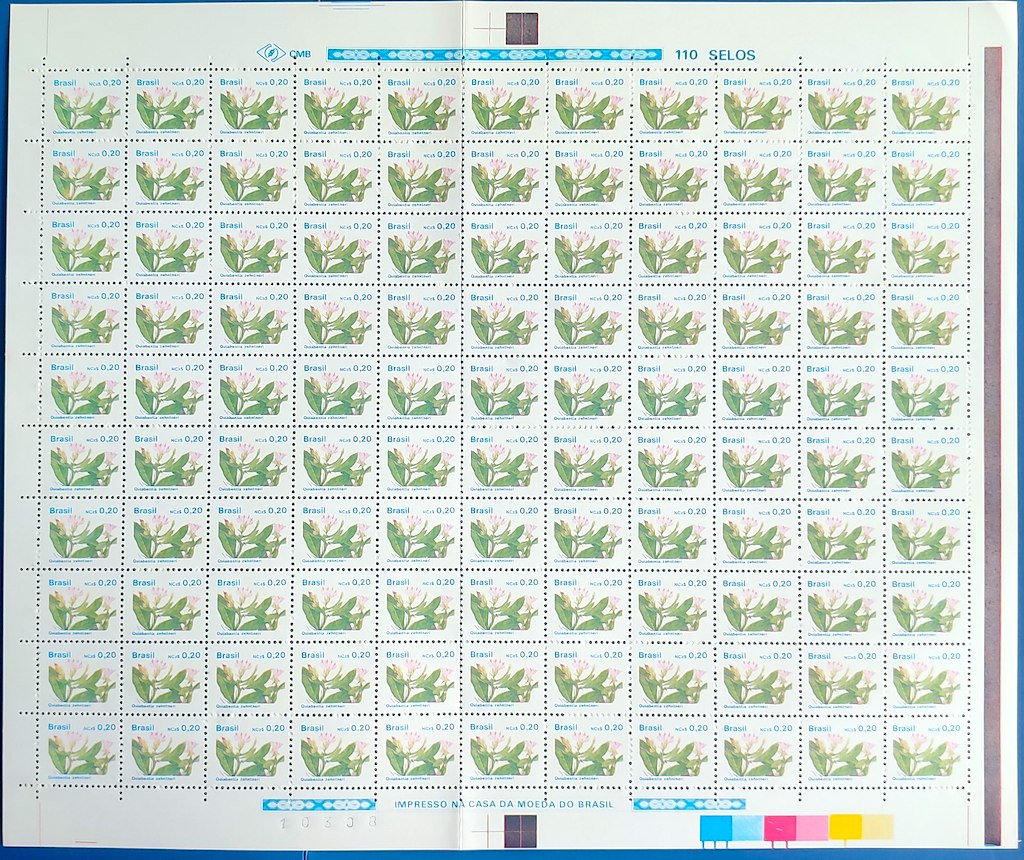This screenshot has height=860, width=1024.
Task: Click the magenta color swatch
Action: click(x=779, y=827)
